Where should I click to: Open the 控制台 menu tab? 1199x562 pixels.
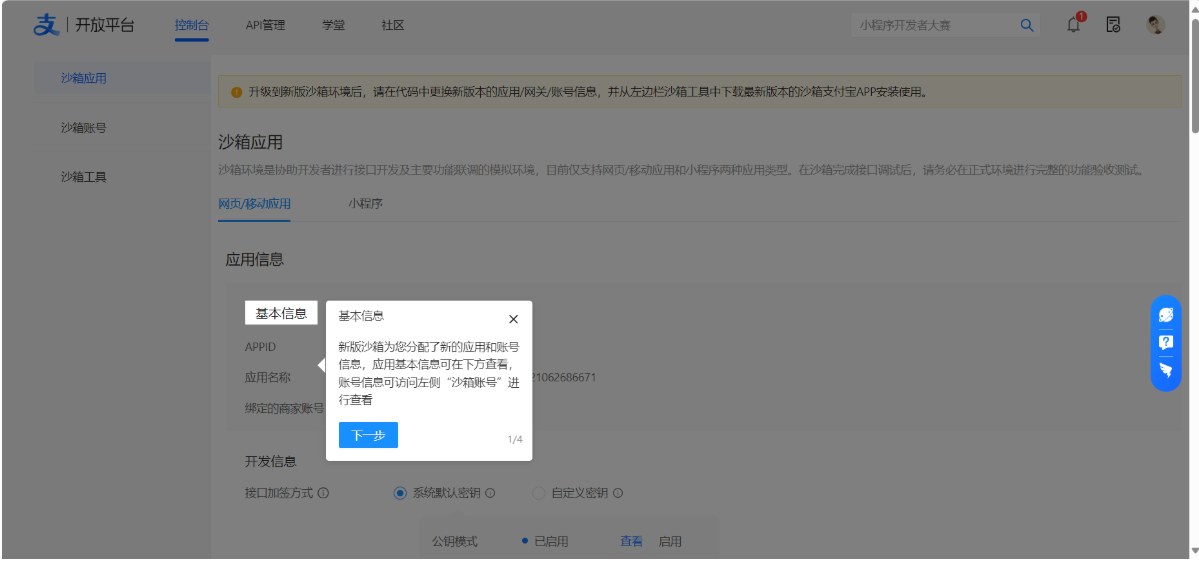click(192, 25)
